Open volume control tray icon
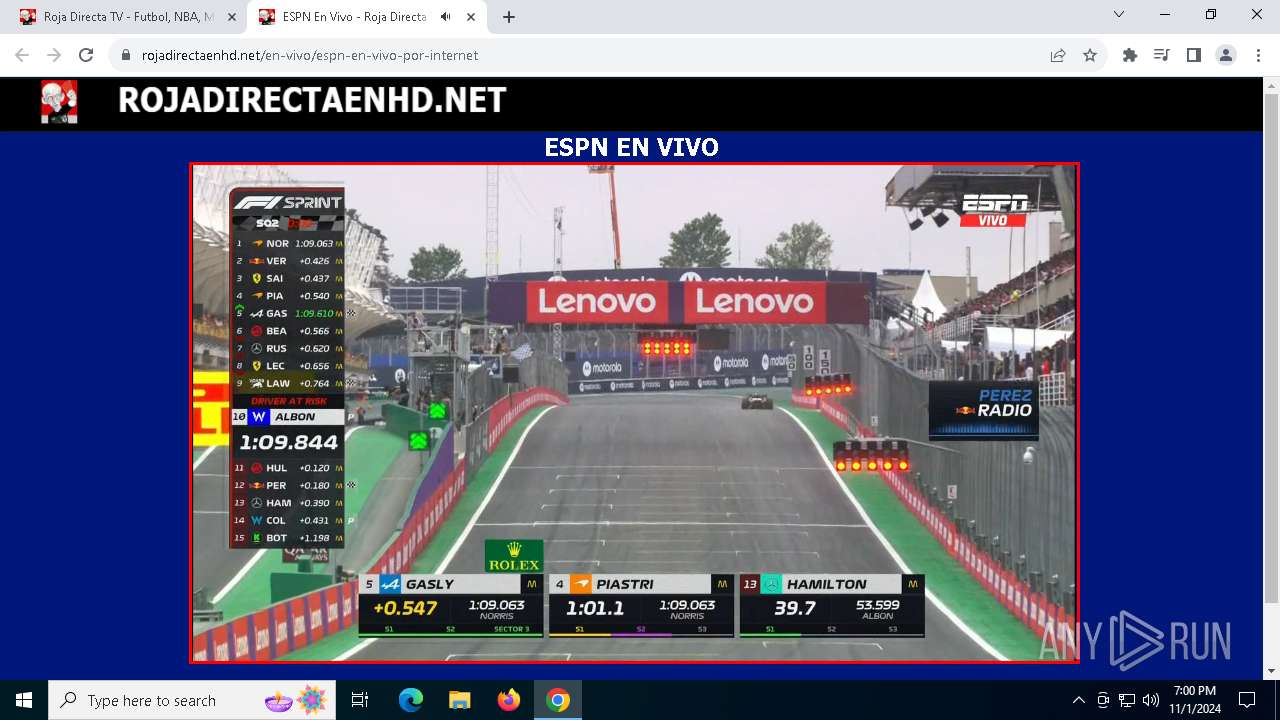Viewport: 1280px width, 720px height. [1151, 700]
